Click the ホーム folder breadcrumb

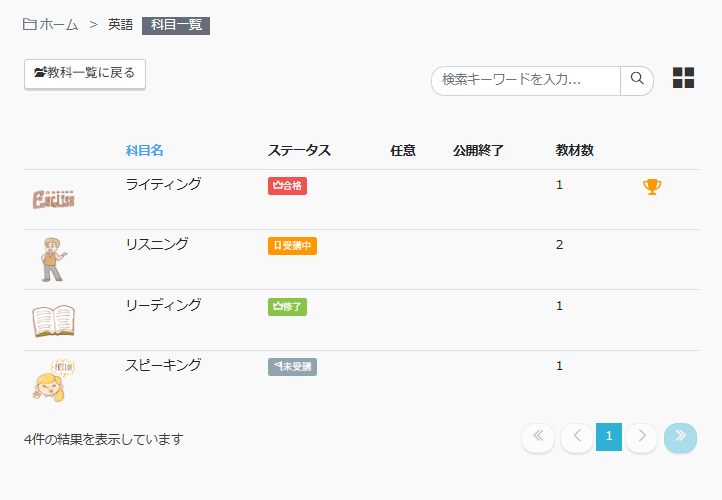tap(50, 25)
